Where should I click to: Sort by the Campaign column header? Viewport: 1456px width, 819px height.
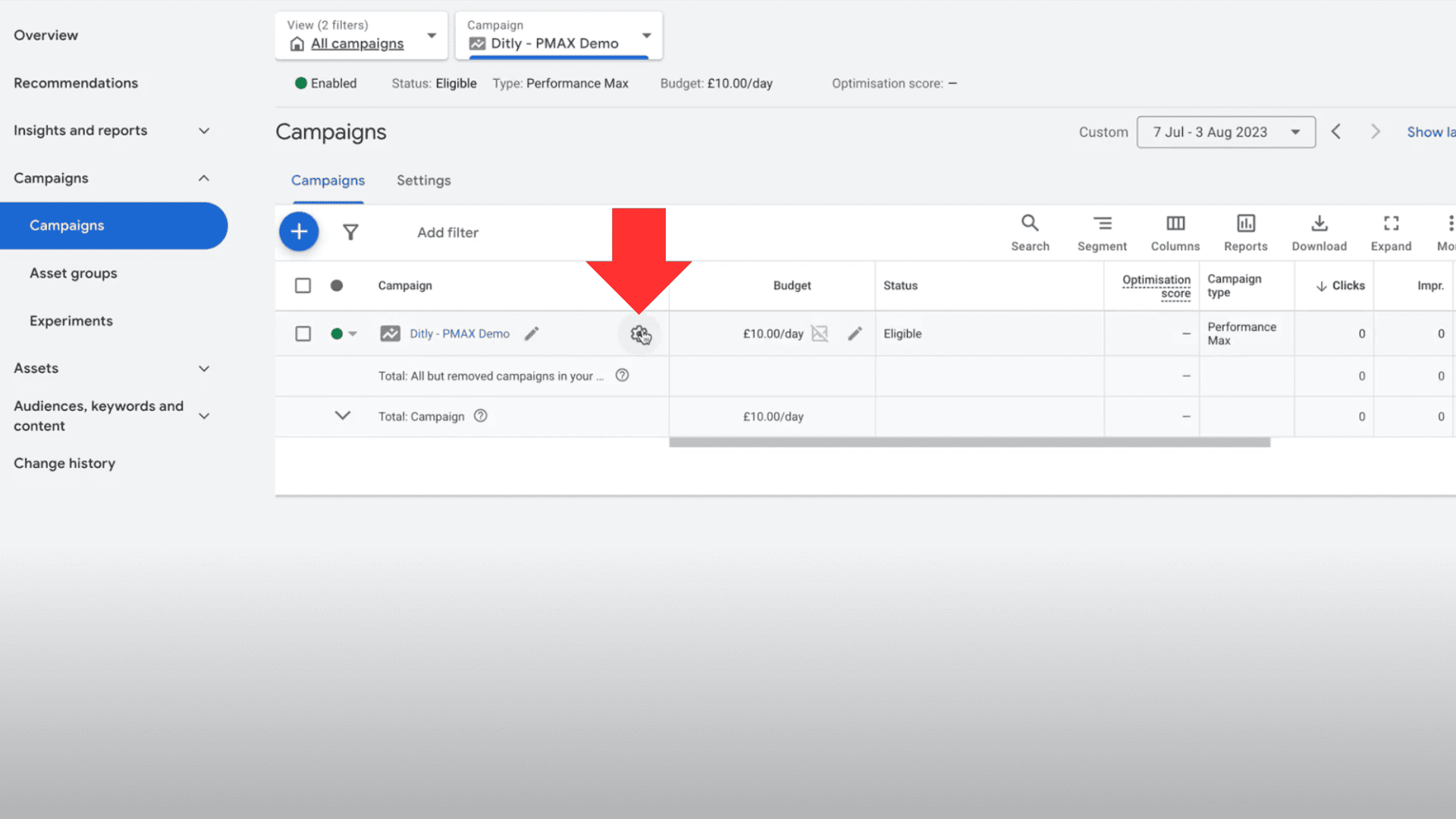[x=405, y=286]
